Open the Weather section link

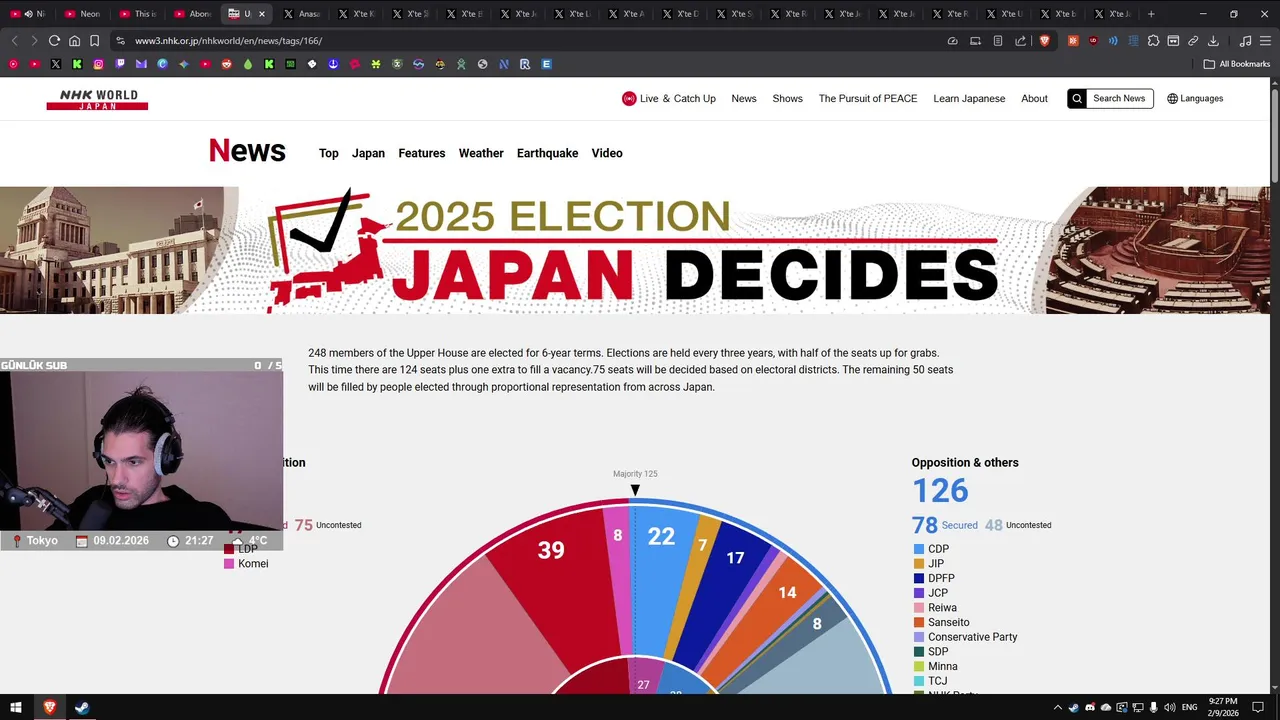(481, 153)
